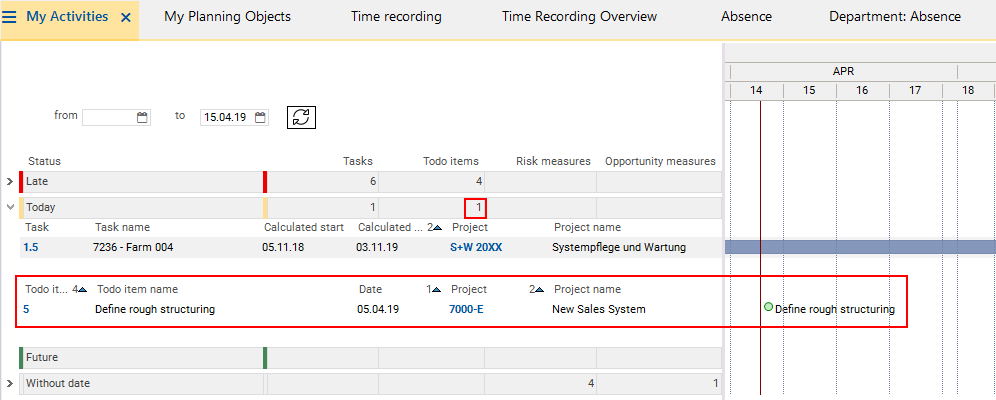
Task: Open the Time Recording Overview tab
Action: [x=579, y=17]
